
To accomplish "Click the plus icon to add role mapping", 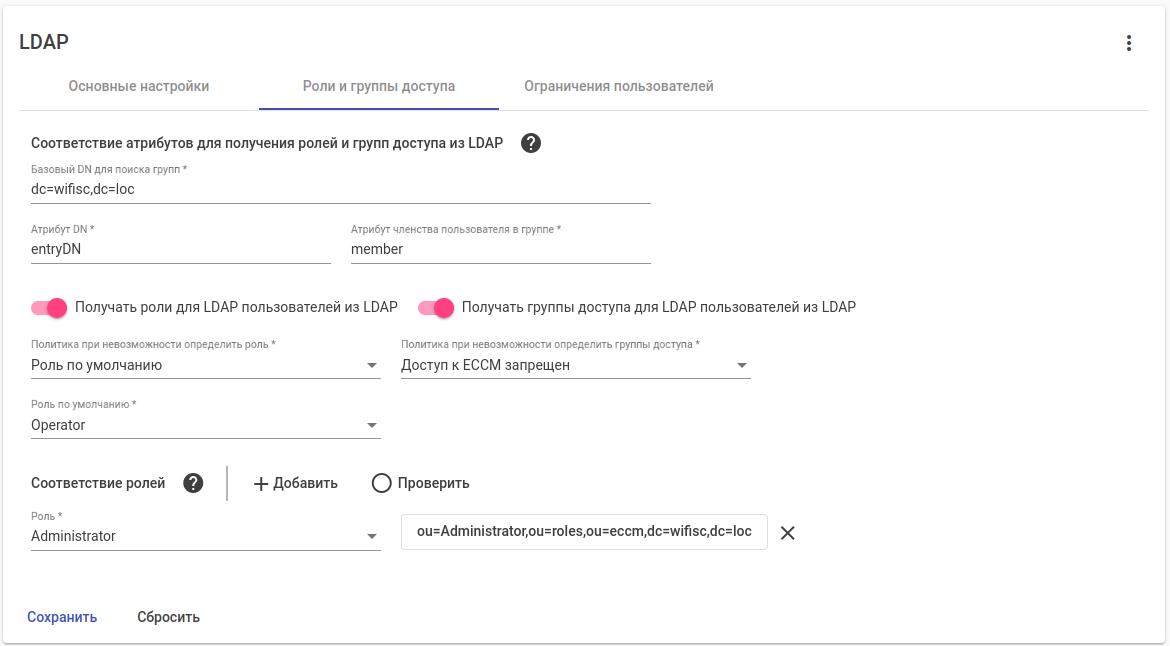I will click(261, 484).
